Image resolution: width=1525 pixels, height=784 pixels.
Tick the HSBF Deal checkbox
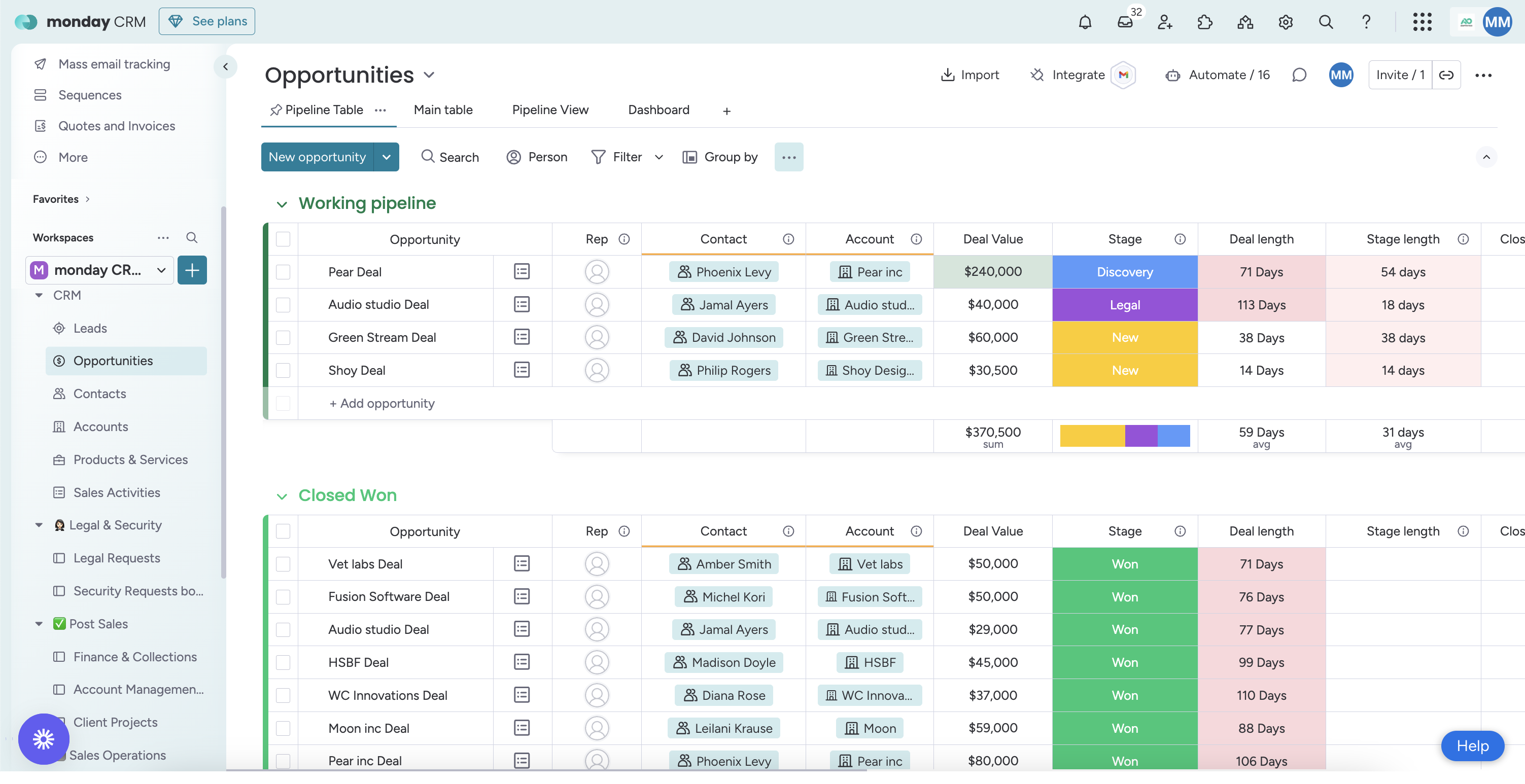(283, 662)
